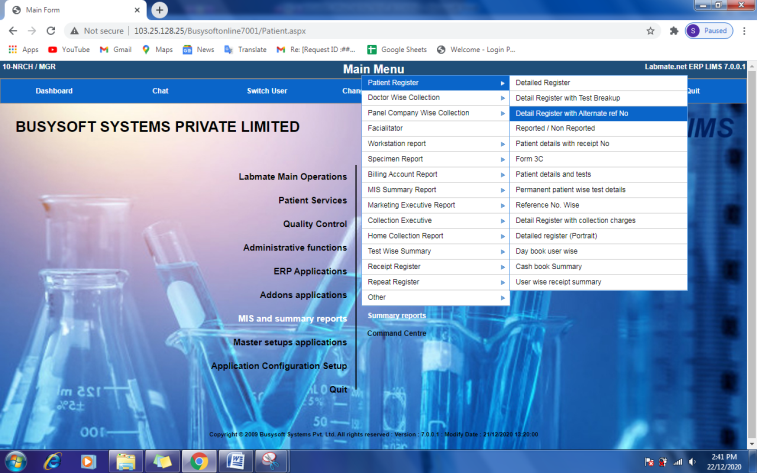The width and height of the screenshot is (757, 473).
Task: Open the YouTube bookmark
Action: [69, 49]
